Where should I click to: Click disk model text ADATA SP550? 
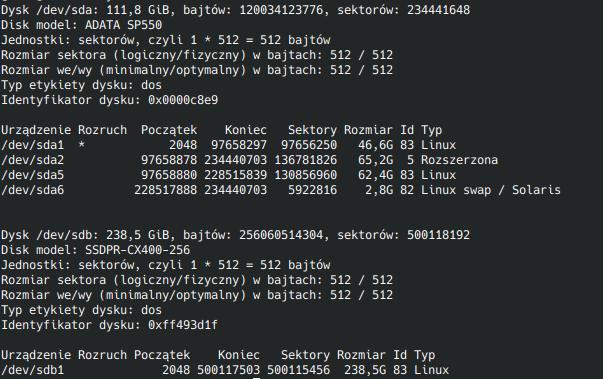click(123, 25)
